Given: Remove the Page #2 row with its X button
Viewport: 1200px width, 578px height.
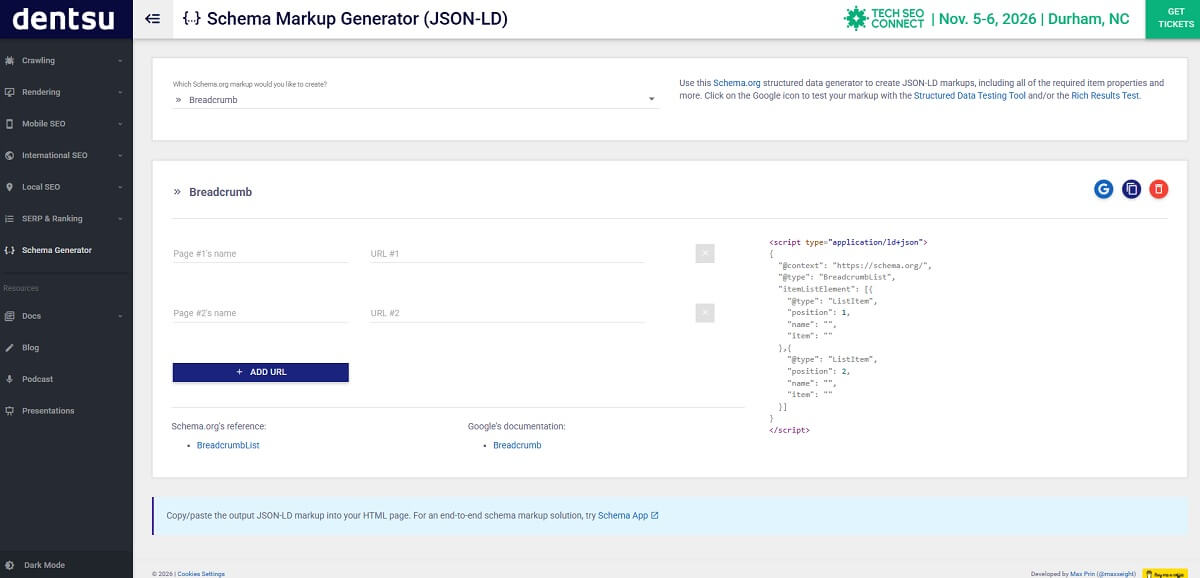Looking at the screenshot, I should click(x=705, y=313).
